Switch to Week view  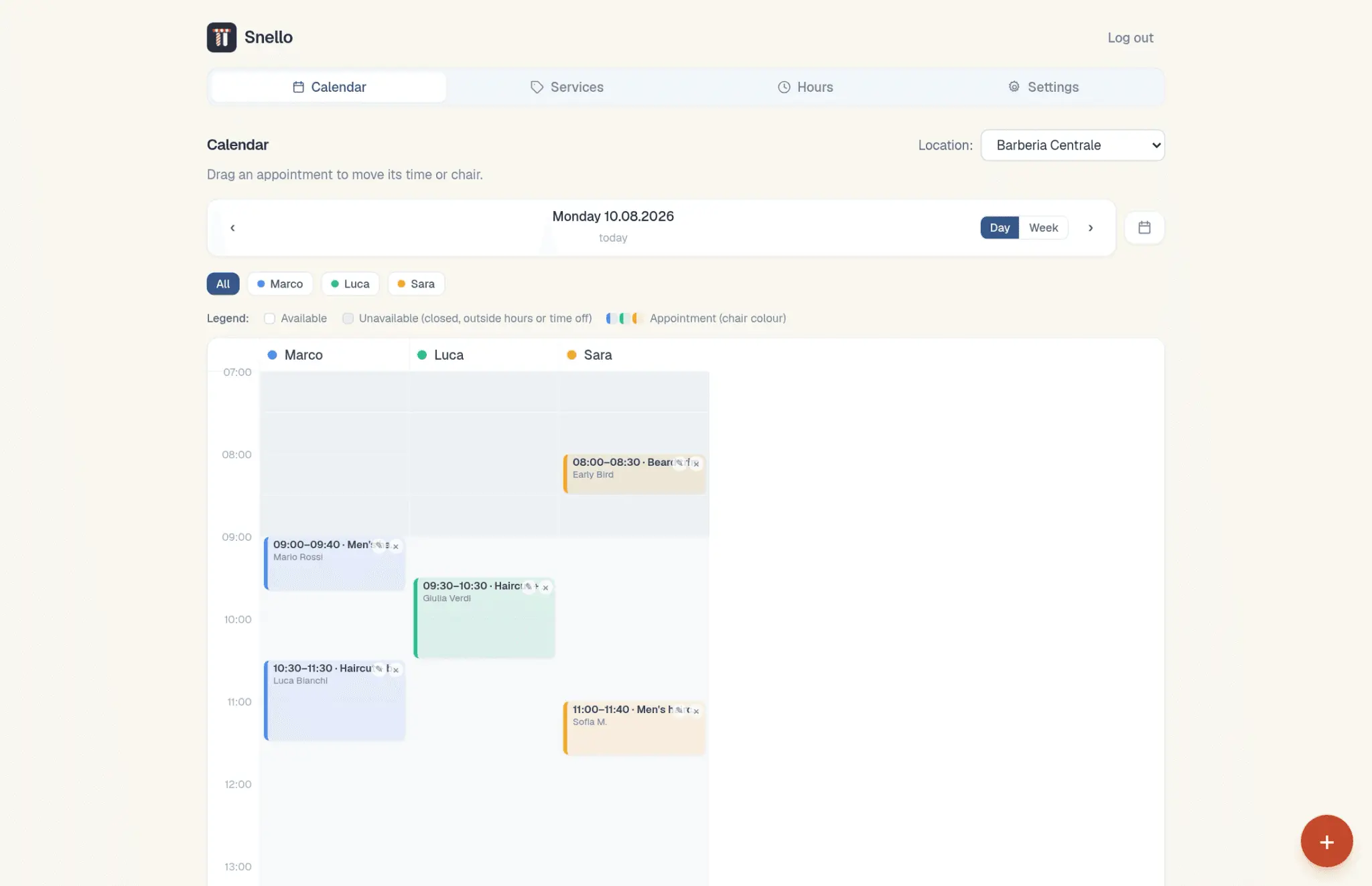(x=1043, y=228)
